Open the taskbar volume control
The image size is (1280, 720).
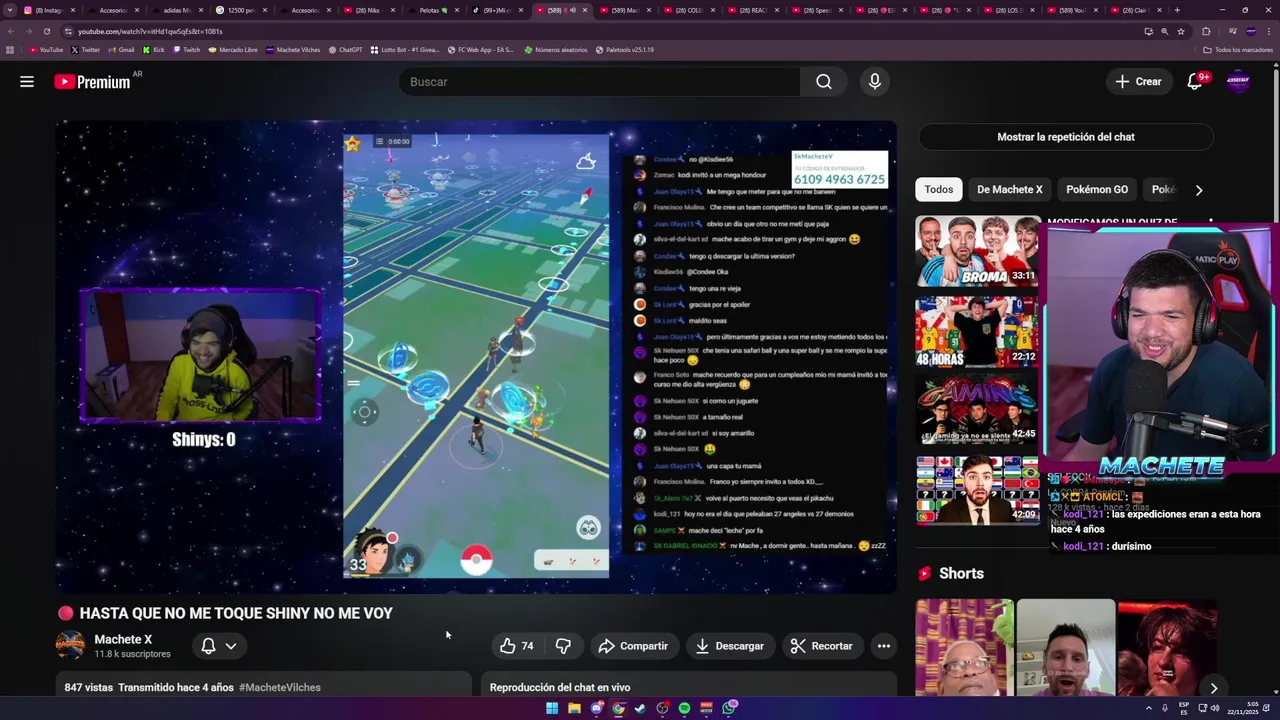tap(1215, 708)
